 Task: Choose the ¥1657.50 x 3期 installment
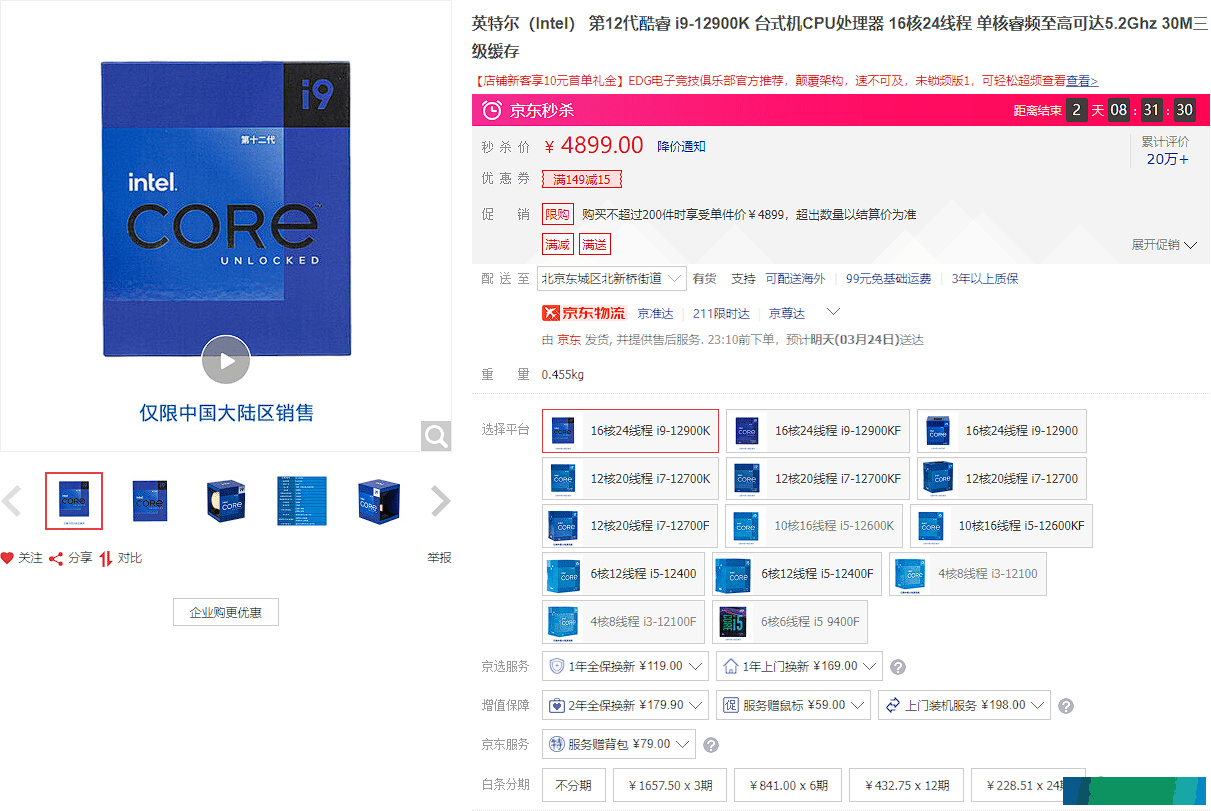pyautogui.click(x=670, y=785)
